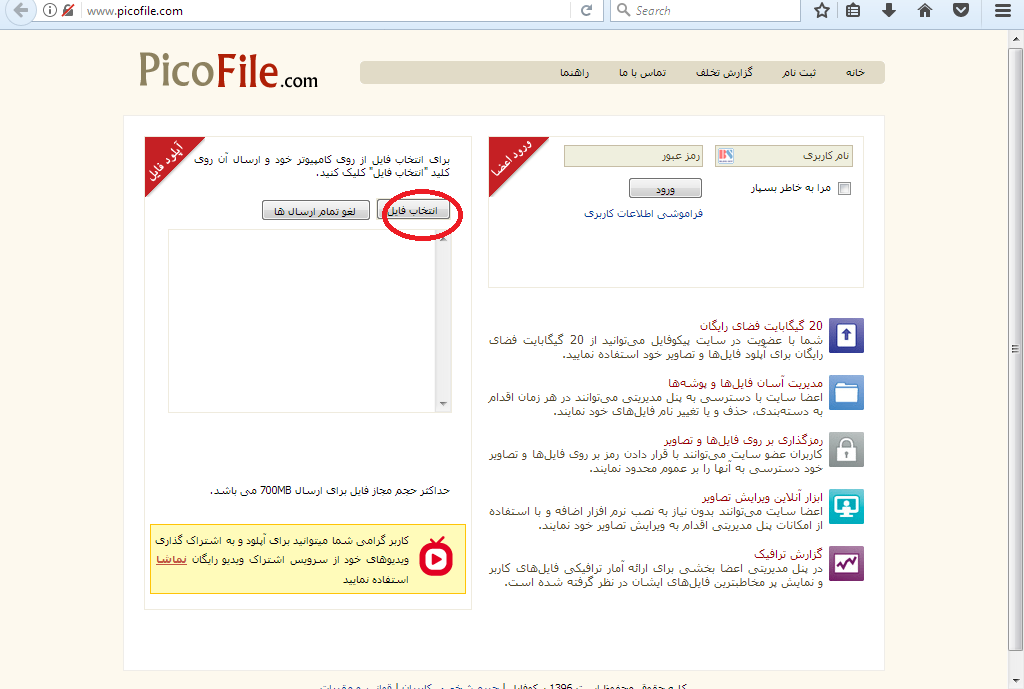1024x689 pixels.
Task: Bookmark this page with the star icon
Action: point(822,11)
